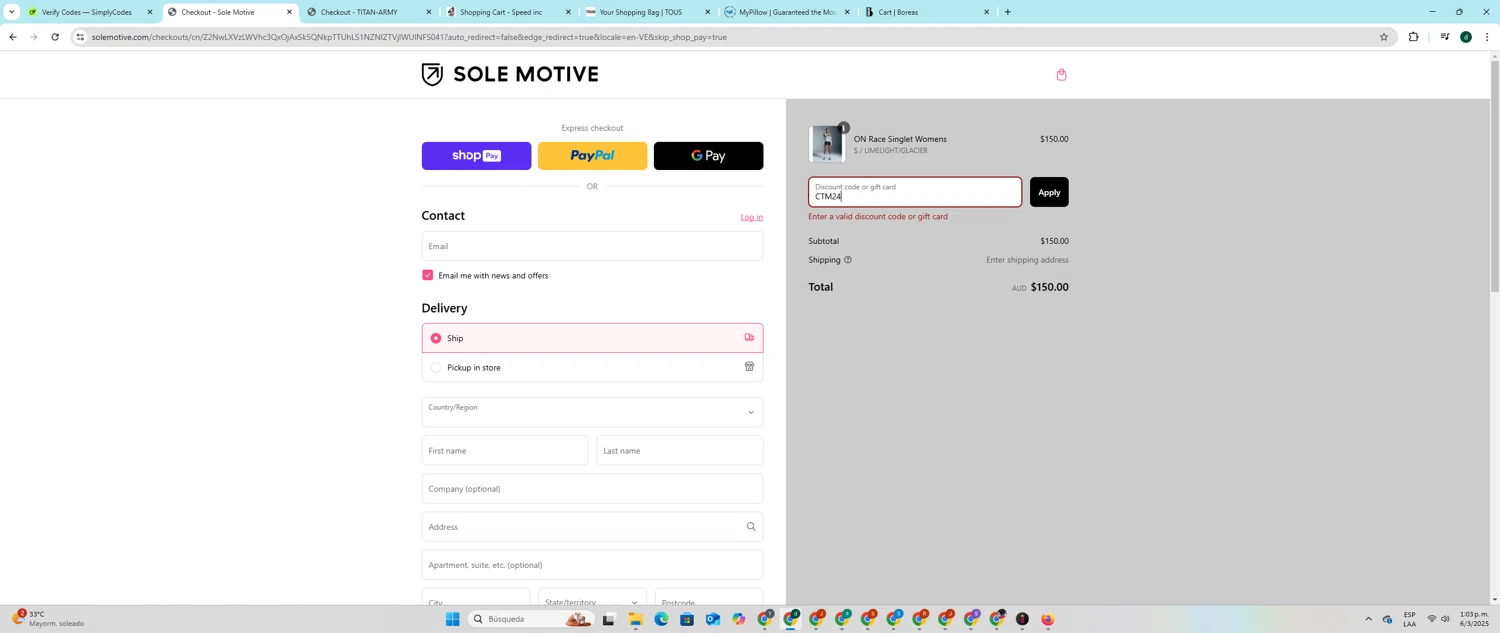Open the tab search dropdown arrow
This screenshot has width=1500, height=633.
[x=11, y=12]
